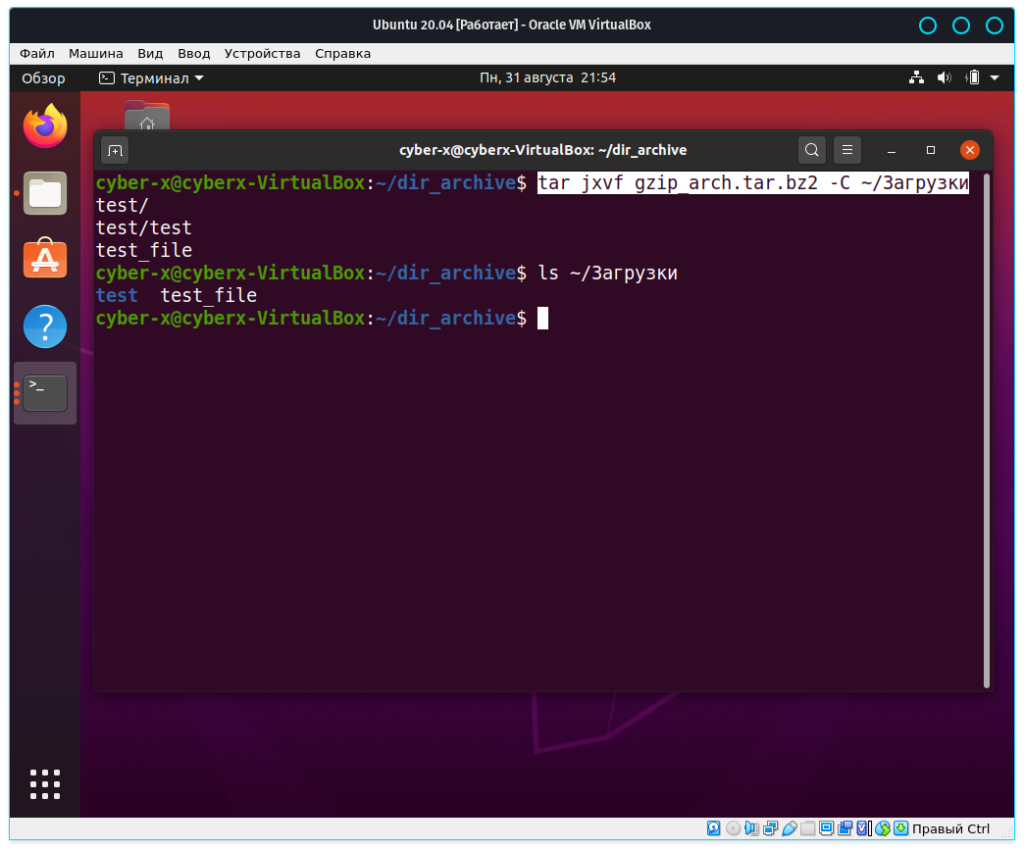Open the terminal hamburger menu
The image size is (1024, 850).
[847, 150]
